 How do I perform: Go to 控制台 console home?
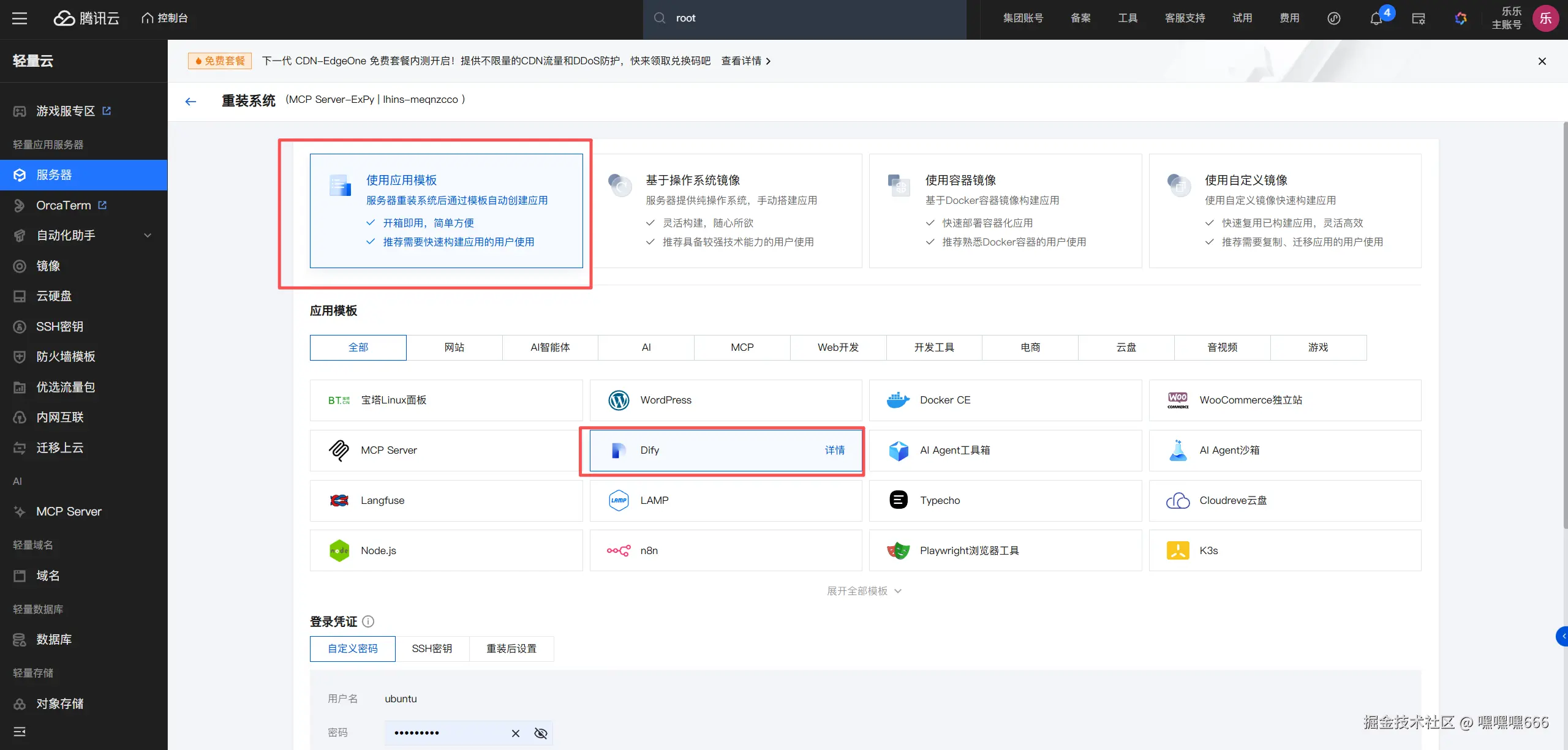pyautogui.click(x=165, y=18)
